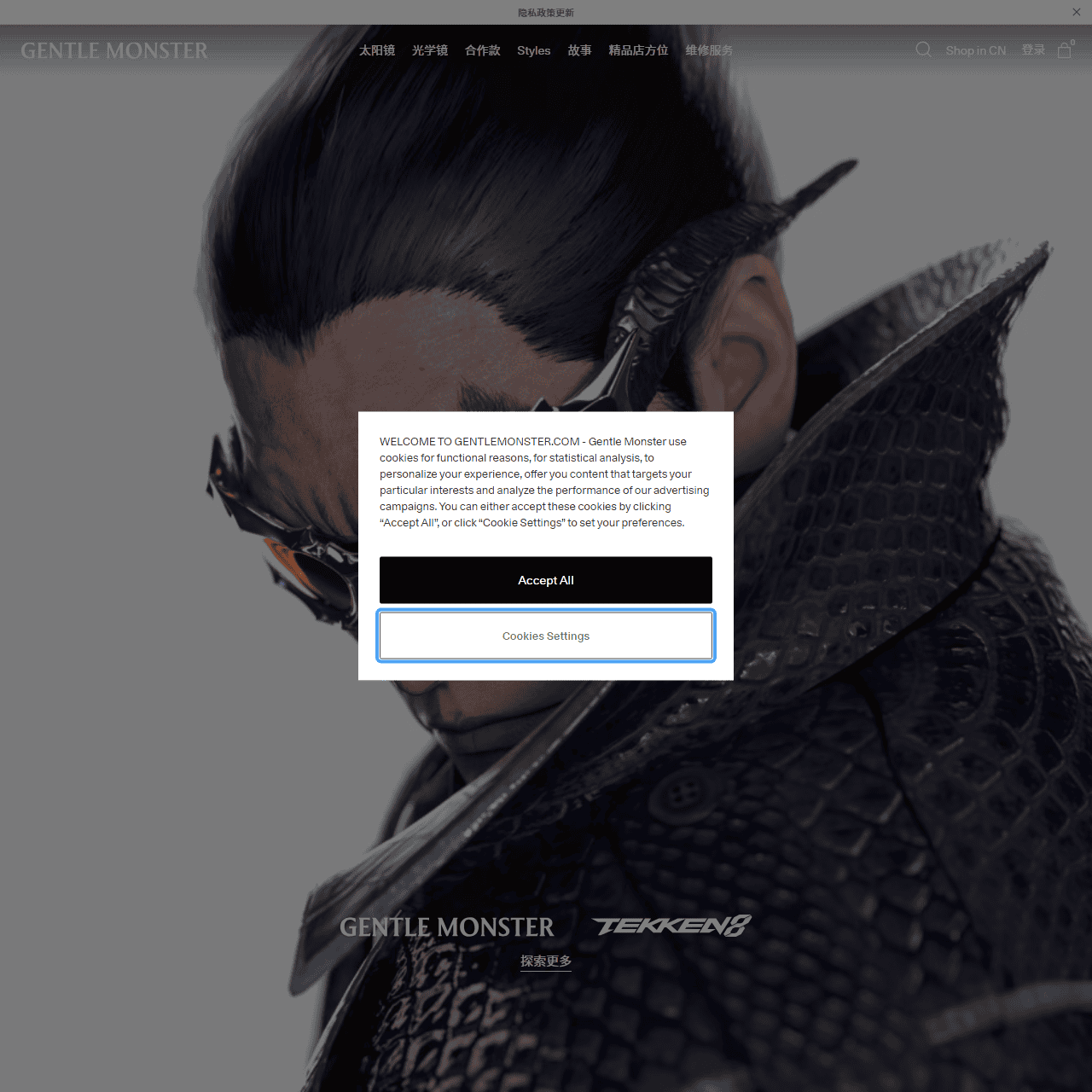Click the Shop in CN selector
The height and width of the screenshot is (1092, 1092).
976,50
